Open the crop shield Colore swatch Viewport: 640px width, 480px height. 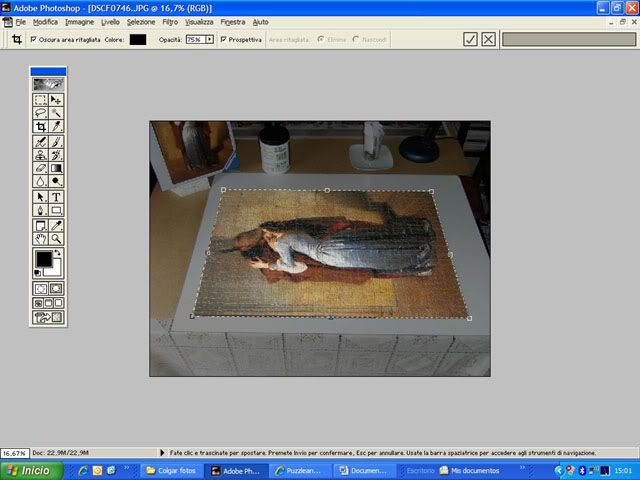click(x=138, y=39)
